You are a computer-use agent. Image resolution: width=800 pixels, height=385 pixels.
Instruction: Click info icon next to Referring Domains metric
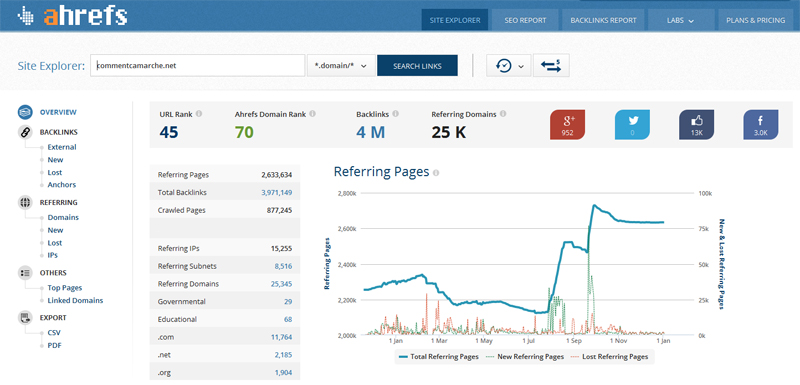pyautogui.click(x=503, y=114)
